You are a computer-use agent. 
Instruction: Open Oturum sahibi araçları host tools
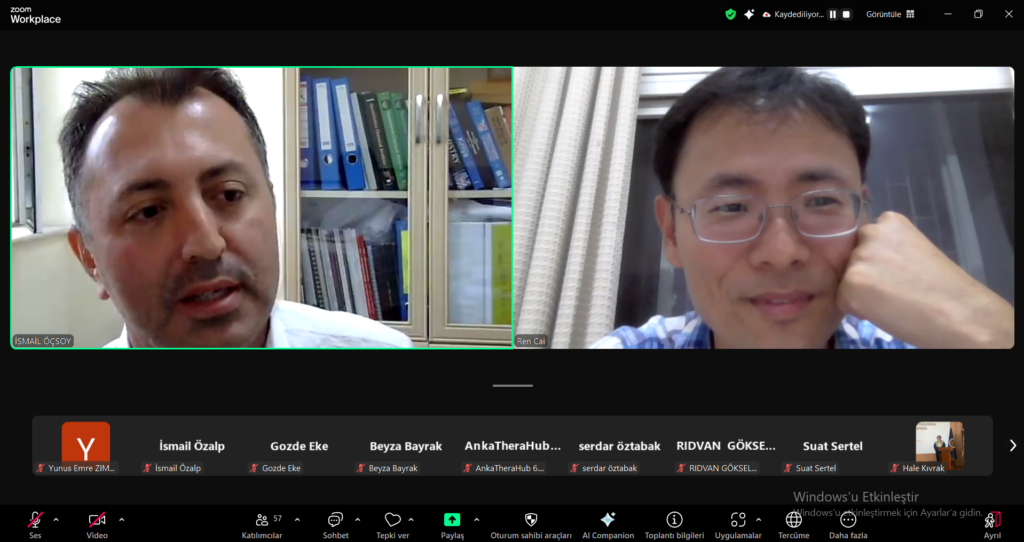[531, 525]
